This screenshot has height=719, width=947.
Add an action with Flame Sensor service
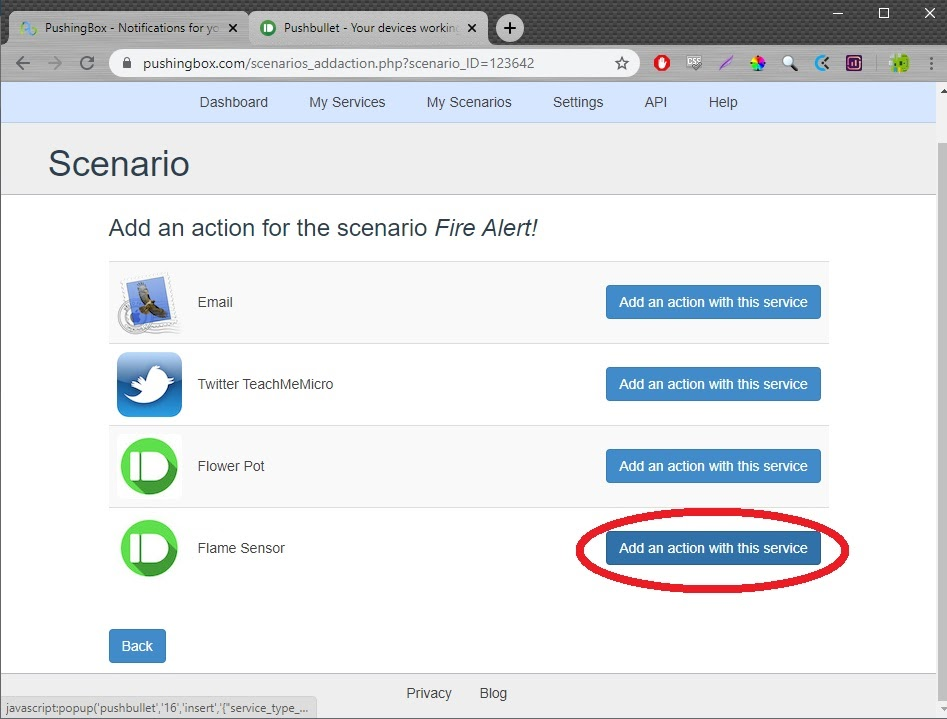[713, 548]
